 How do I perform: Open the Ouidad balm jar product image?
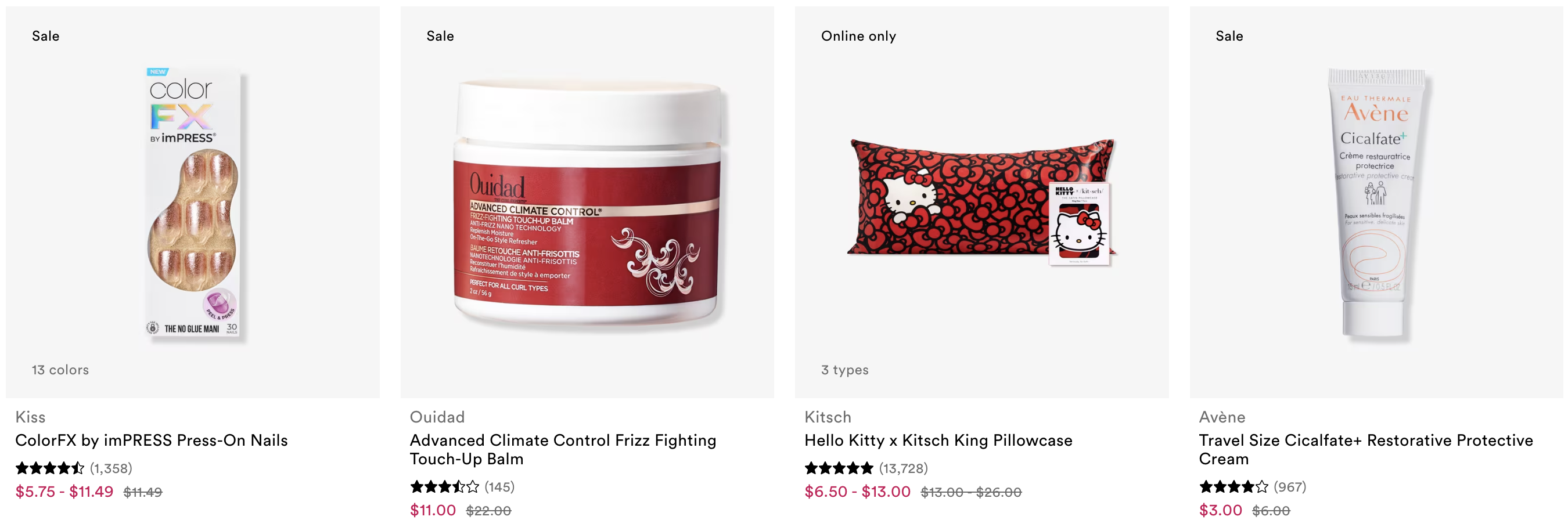tap(587, 203)
